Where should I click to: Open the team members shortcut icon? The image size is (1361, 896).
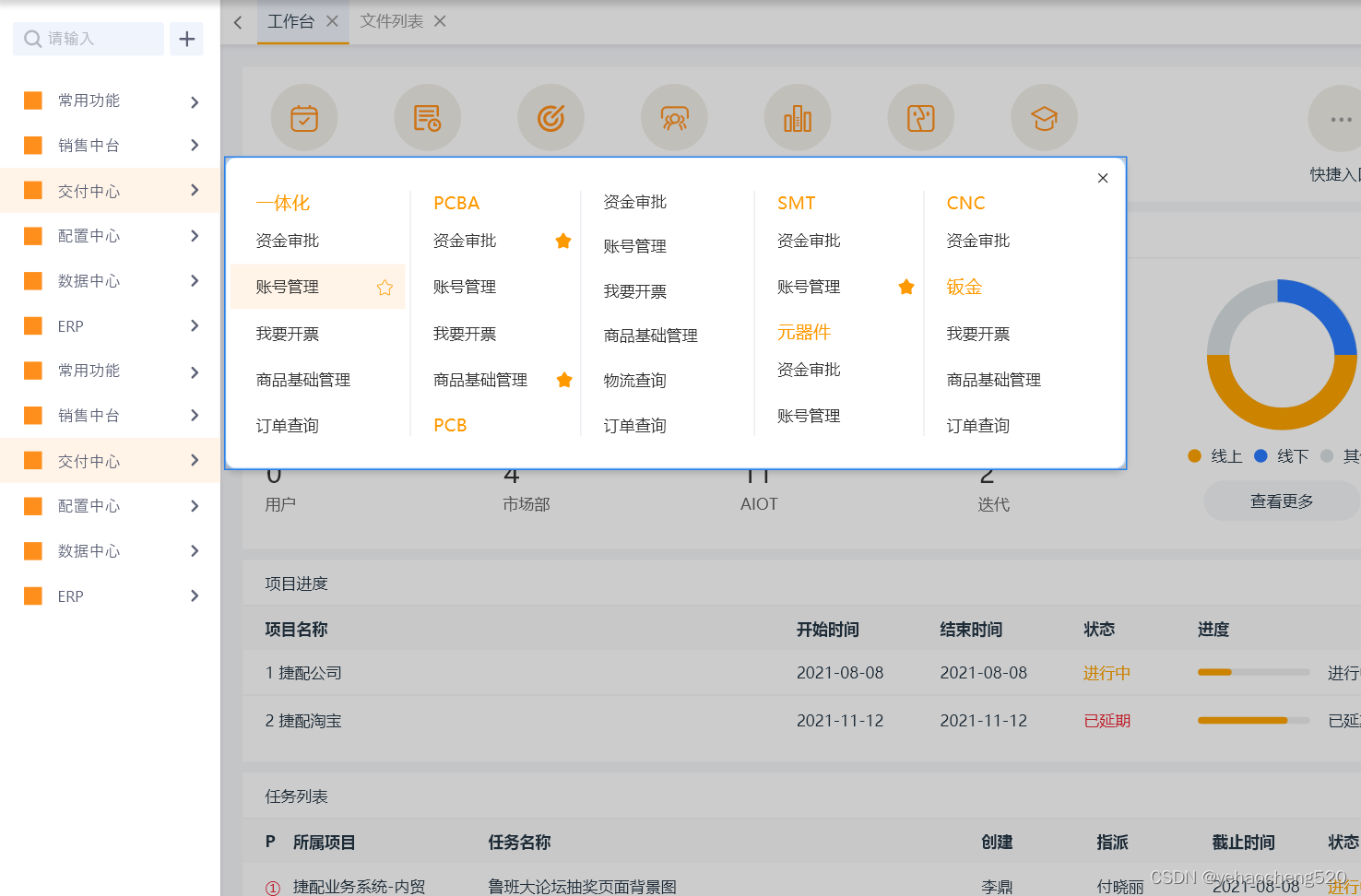click(674, 117)
